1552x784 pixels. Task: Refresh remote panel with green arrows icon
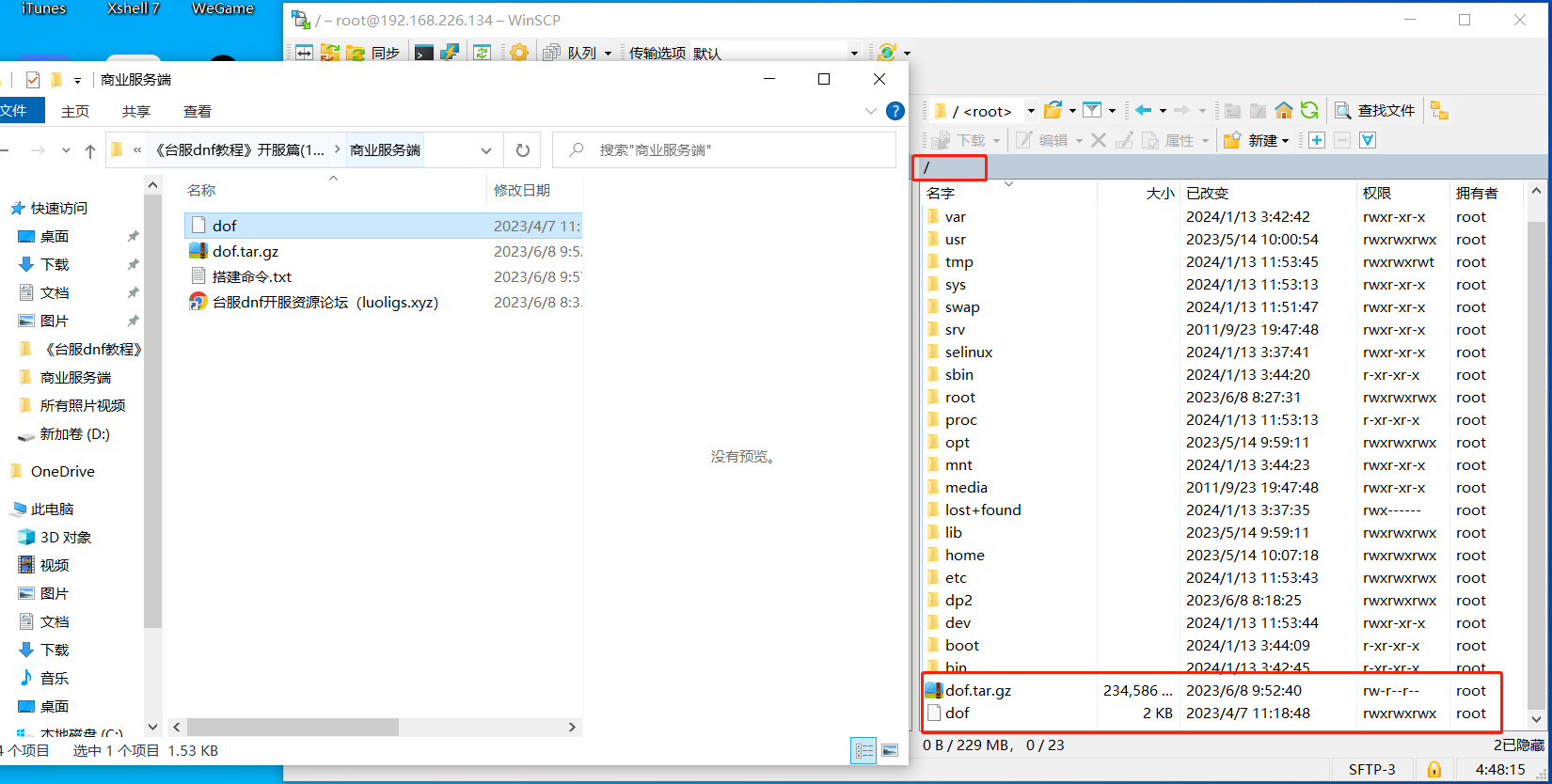click(1309, 111)
